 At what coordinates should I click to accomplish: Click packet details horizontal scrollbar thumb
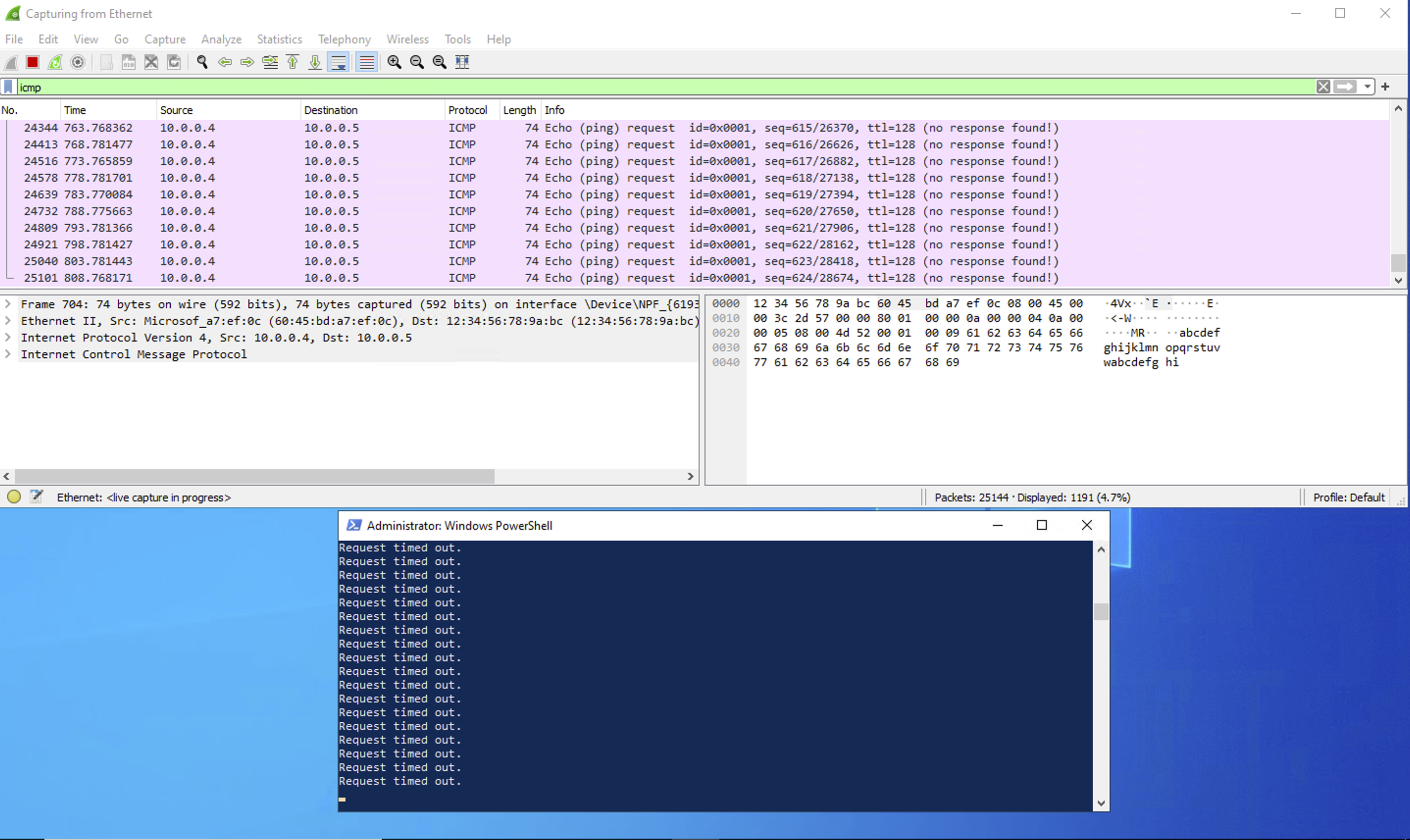click(255, 476)
